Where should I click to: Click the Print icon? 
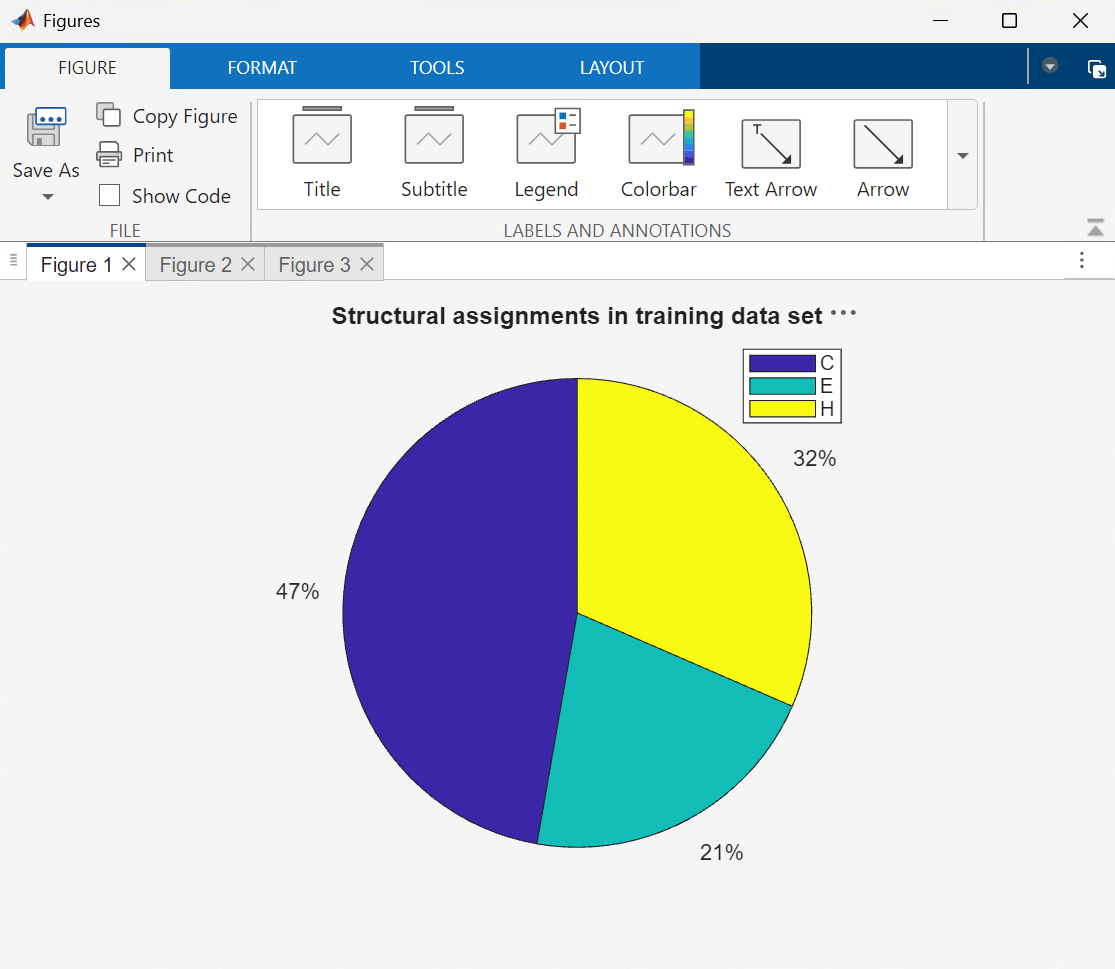click(109, 155)
